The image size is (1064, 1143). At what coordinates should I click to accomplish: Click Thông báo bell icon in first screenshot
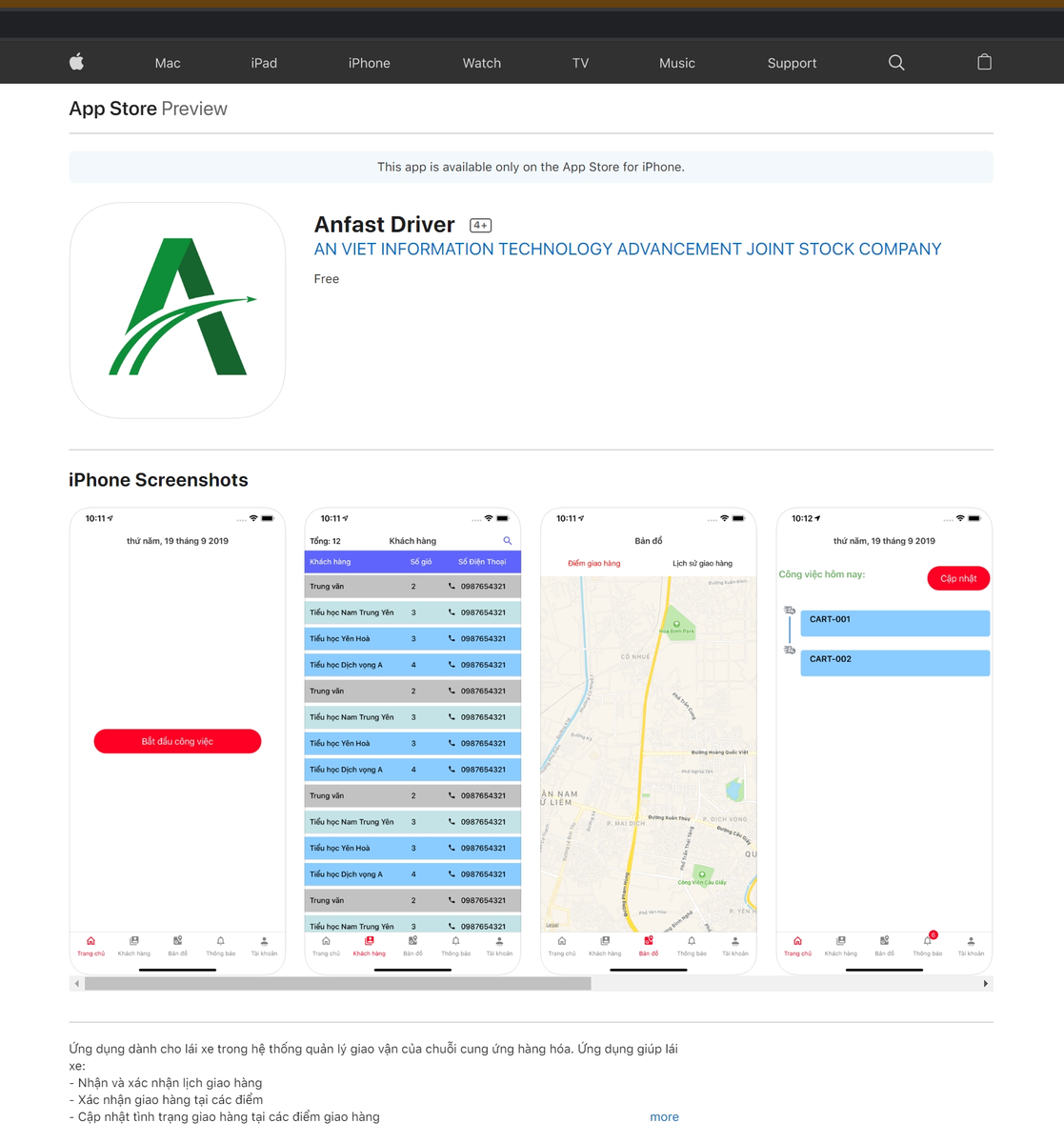click(x=220, y=940)
